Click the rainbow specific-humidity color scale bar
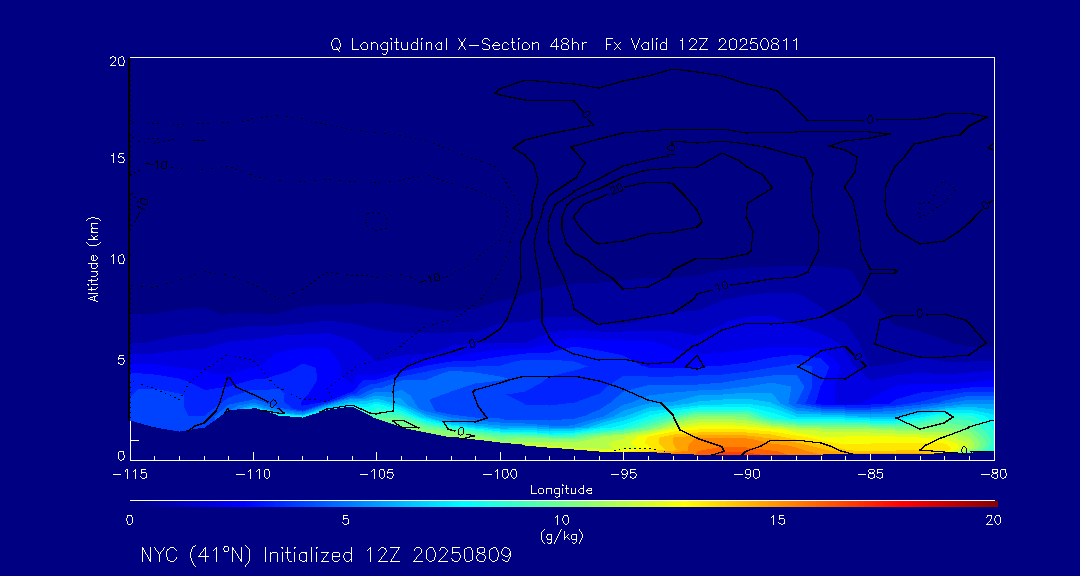 point(563,504)
